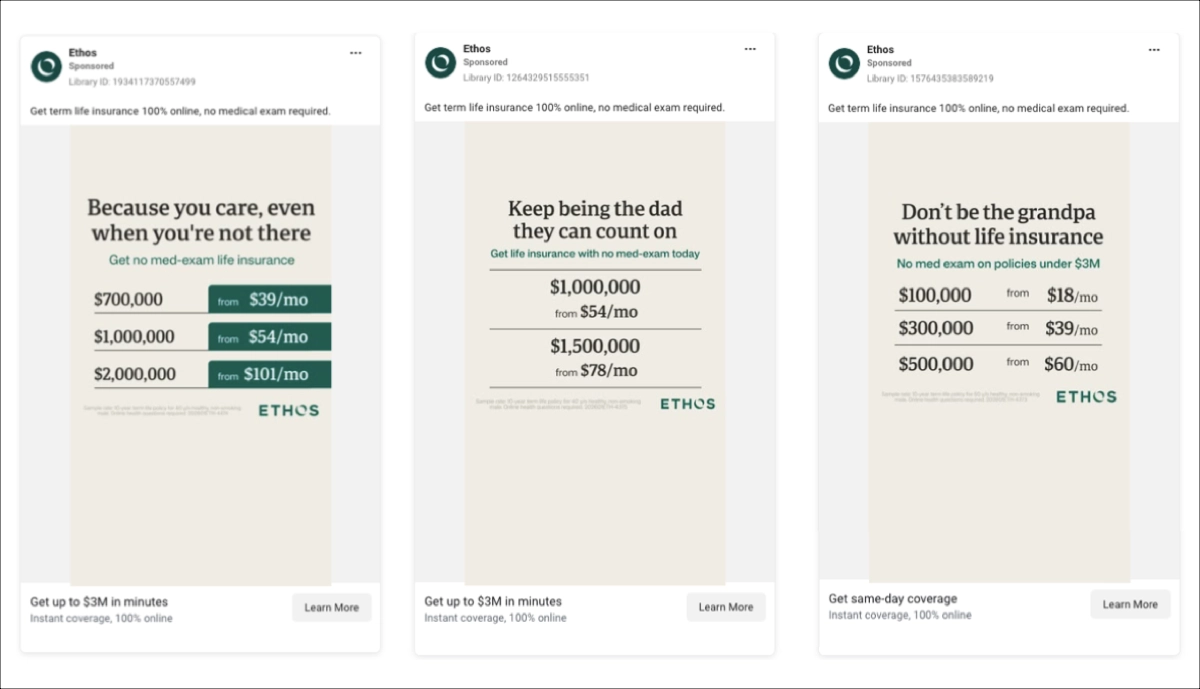Click the Sponsored label on the first ad
1200x689 pixels.
click(91, 64)
